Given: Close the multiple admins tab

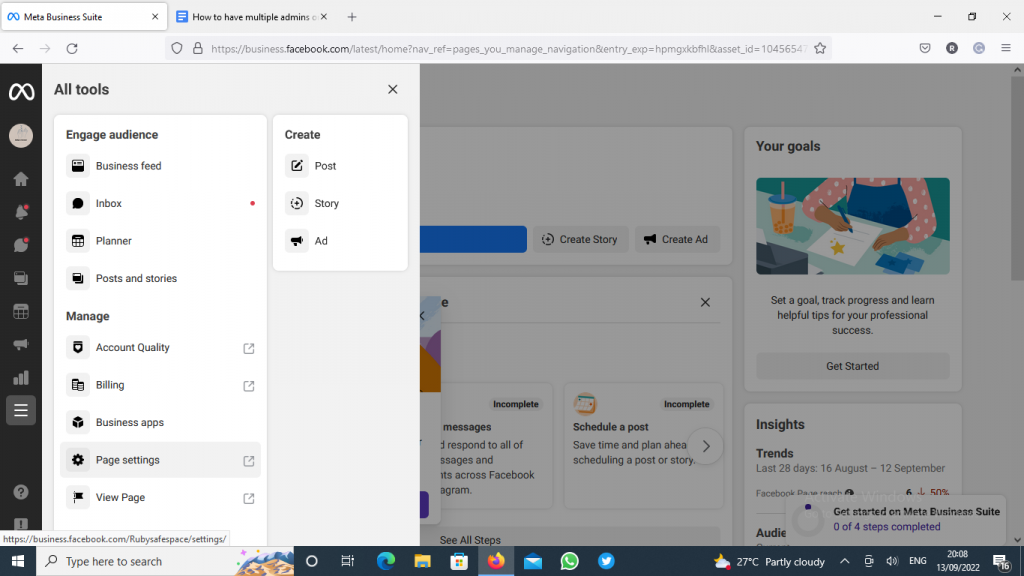Looking at the screenshot, I should coord(324,17).
